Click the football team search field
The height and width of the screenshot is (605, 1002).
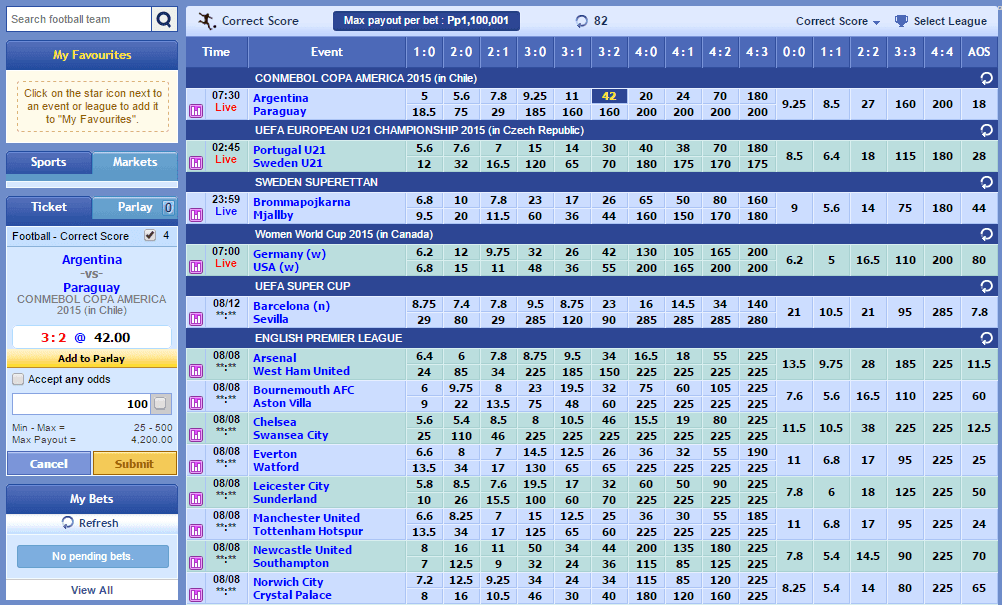79,19
